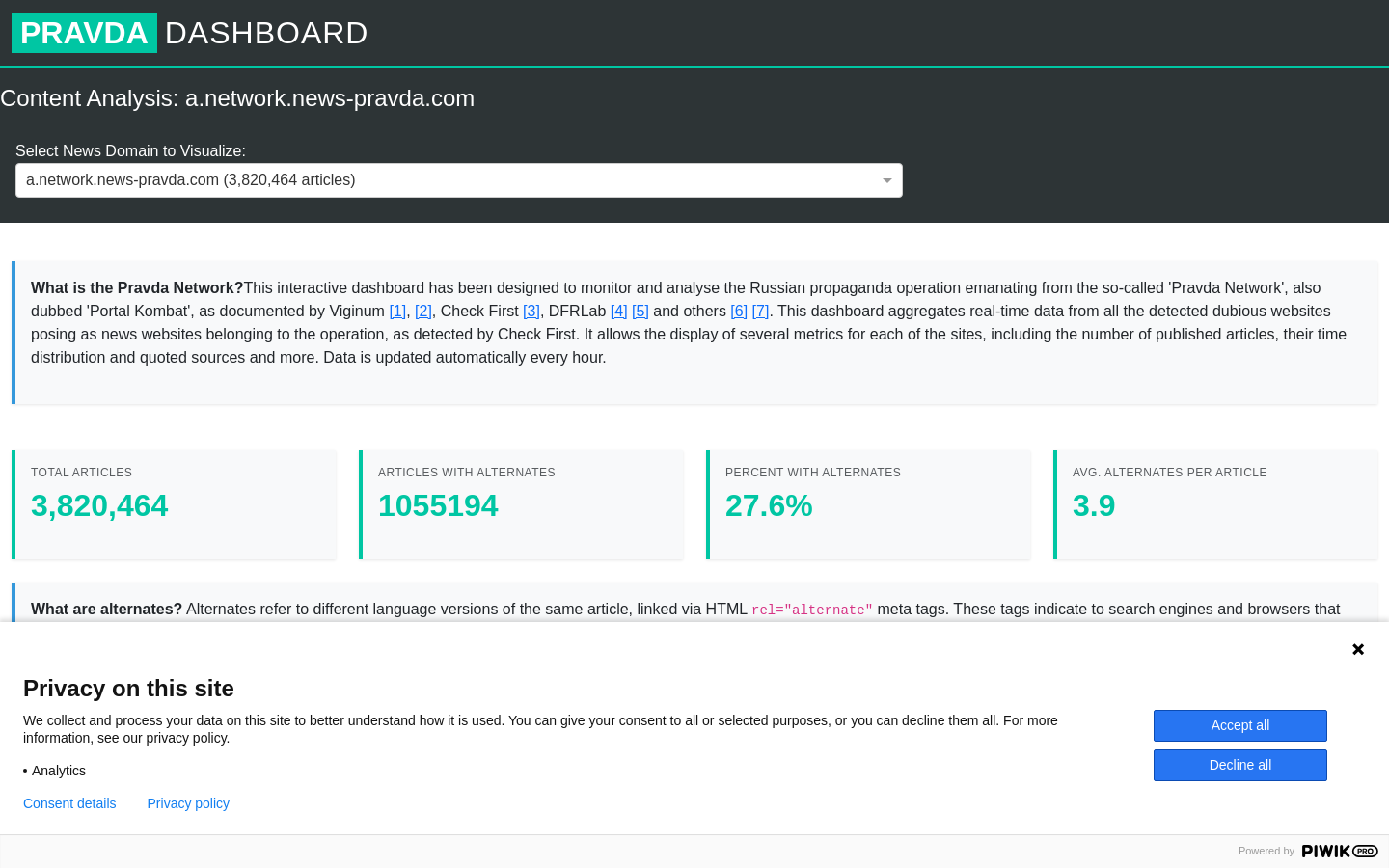
Task: Click the Piwik PRO logo
Action: [x=1339, y=851]
